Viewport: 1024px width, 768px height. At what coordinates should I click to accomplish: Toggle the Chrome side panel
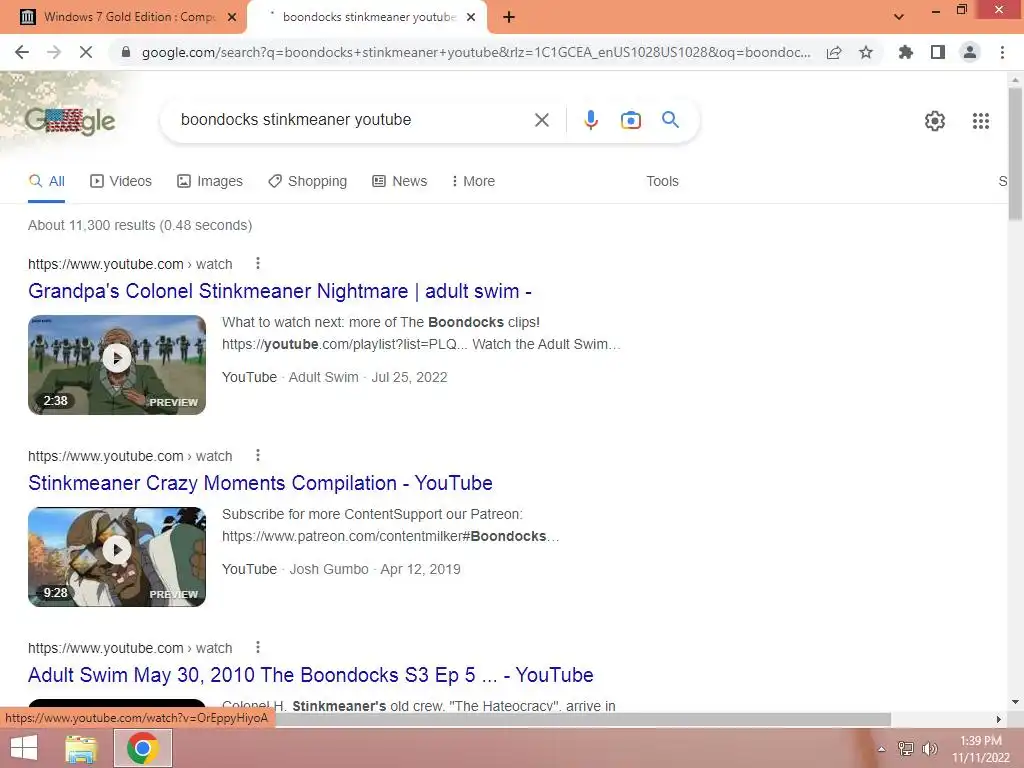(x=938, y=52)
